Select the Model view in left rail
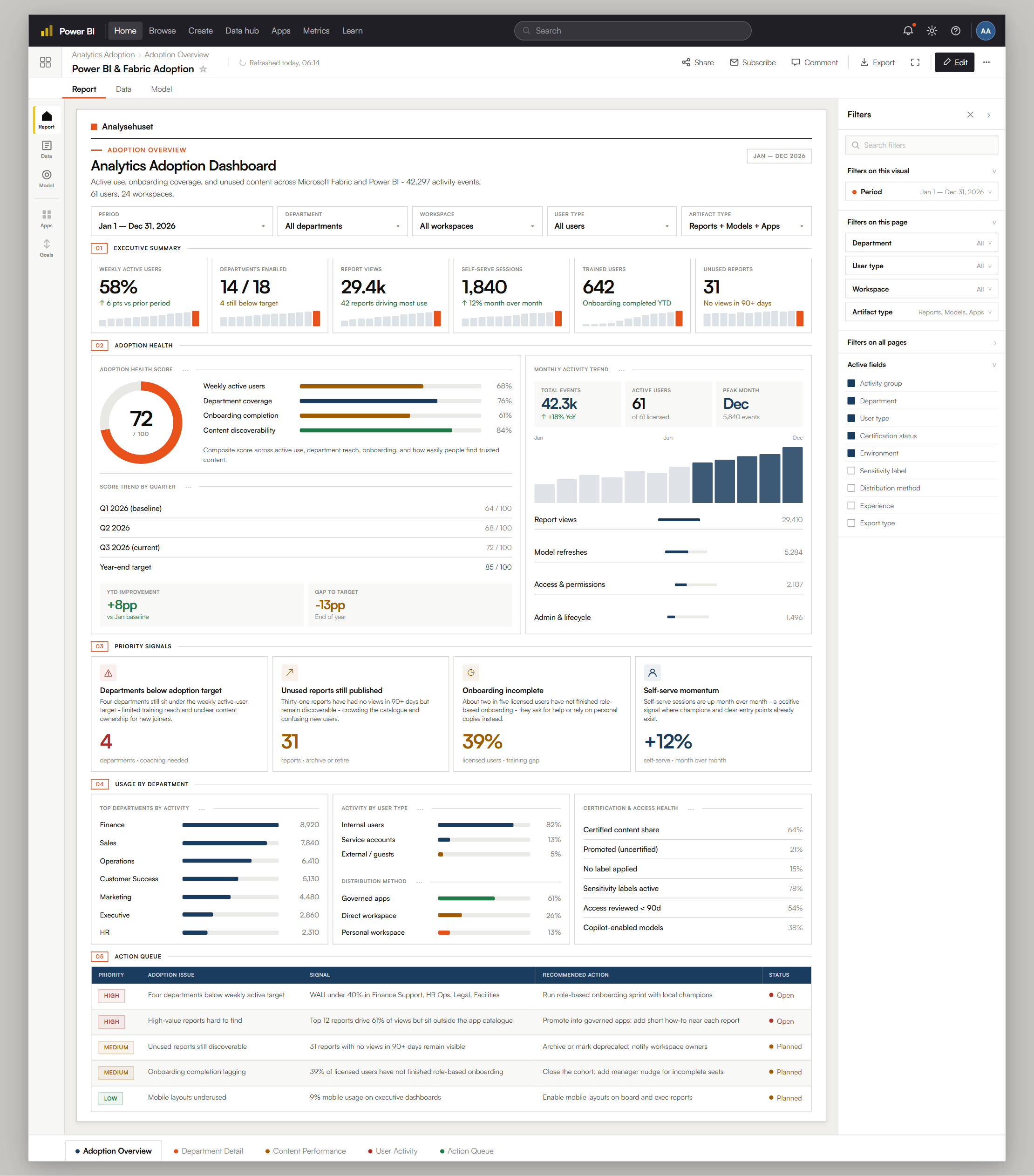The width and height of the screenshot is (1034, 1176). tap(47, 179)
